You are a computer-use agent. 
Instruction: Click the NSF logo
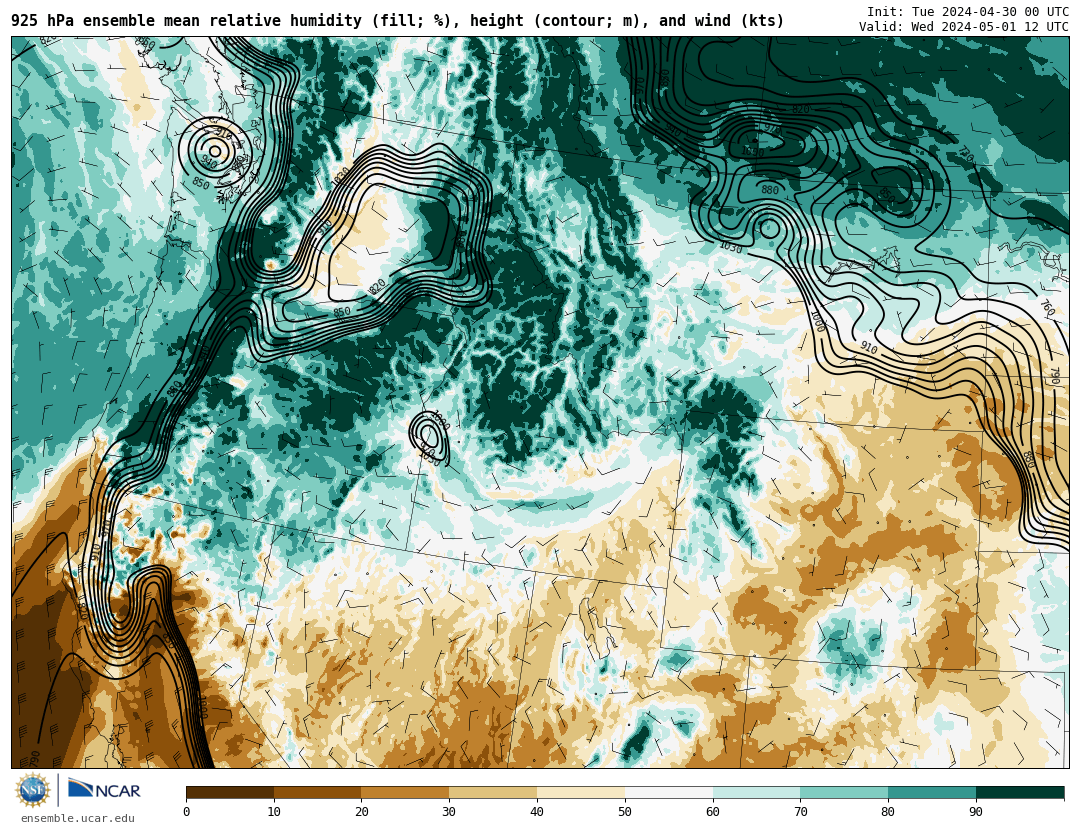click(33, 790)
